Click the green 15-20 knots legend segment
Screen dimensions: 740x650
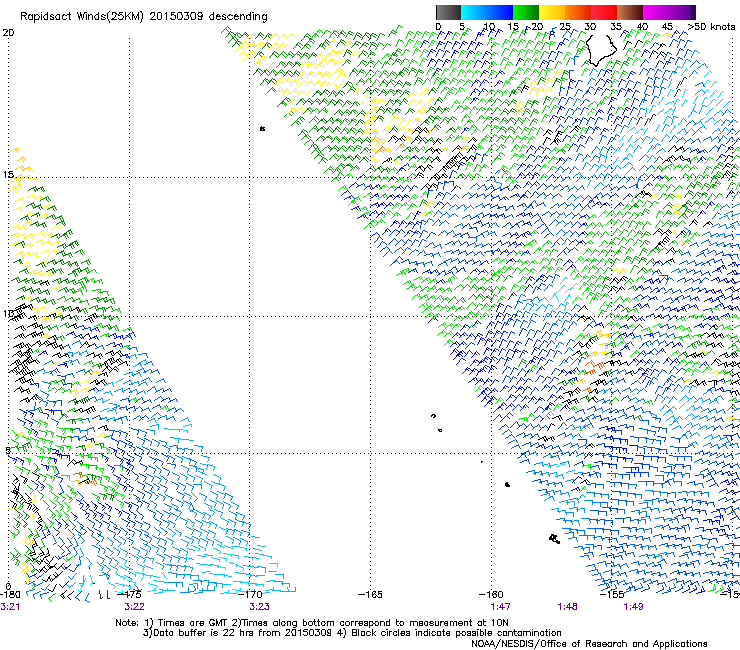[x=526, y=12]
